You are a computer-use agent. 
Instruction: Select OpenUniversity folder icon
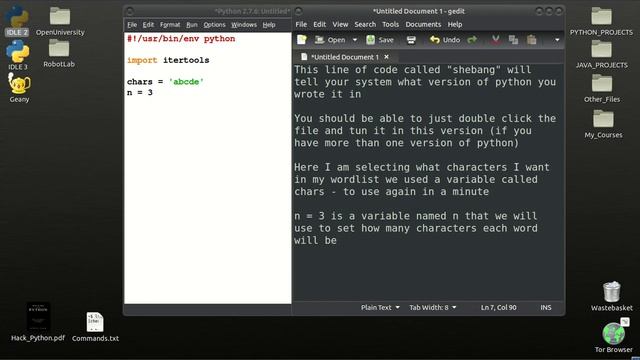pyautogui.click(x=60, y=21)
